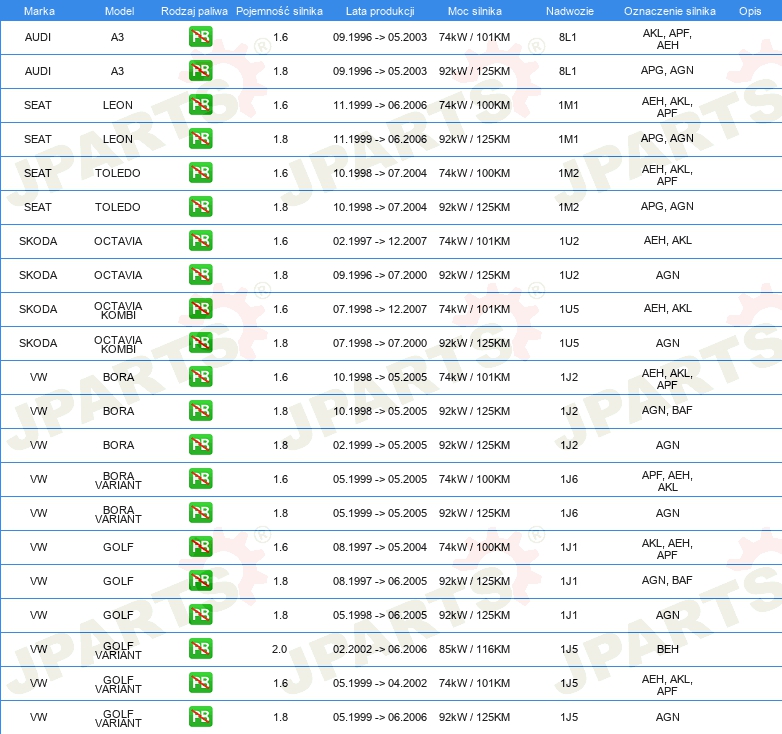Click the GOLF VARIANT model cell in the 2.0 row

click(x=118, y=650)
